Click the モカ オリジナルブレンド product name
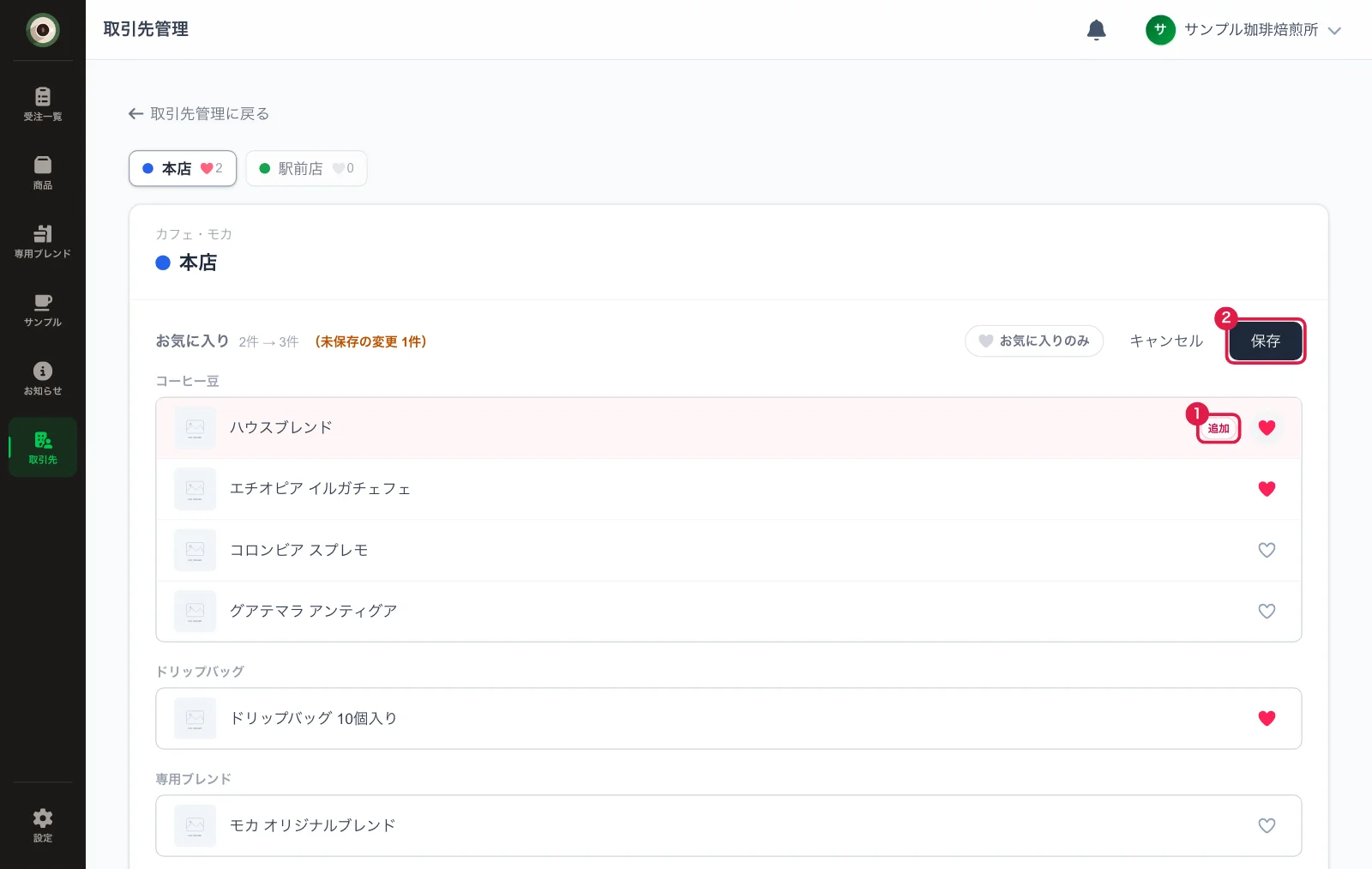Image resolution: width=1372 pixels, height=869 pixels. [312, 825]
